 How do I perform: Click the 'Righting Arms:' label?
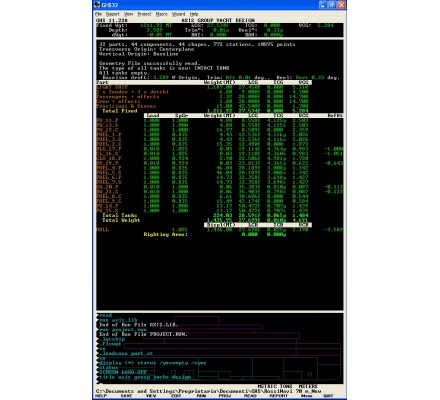pyautogui.click(x=166, y=235)
